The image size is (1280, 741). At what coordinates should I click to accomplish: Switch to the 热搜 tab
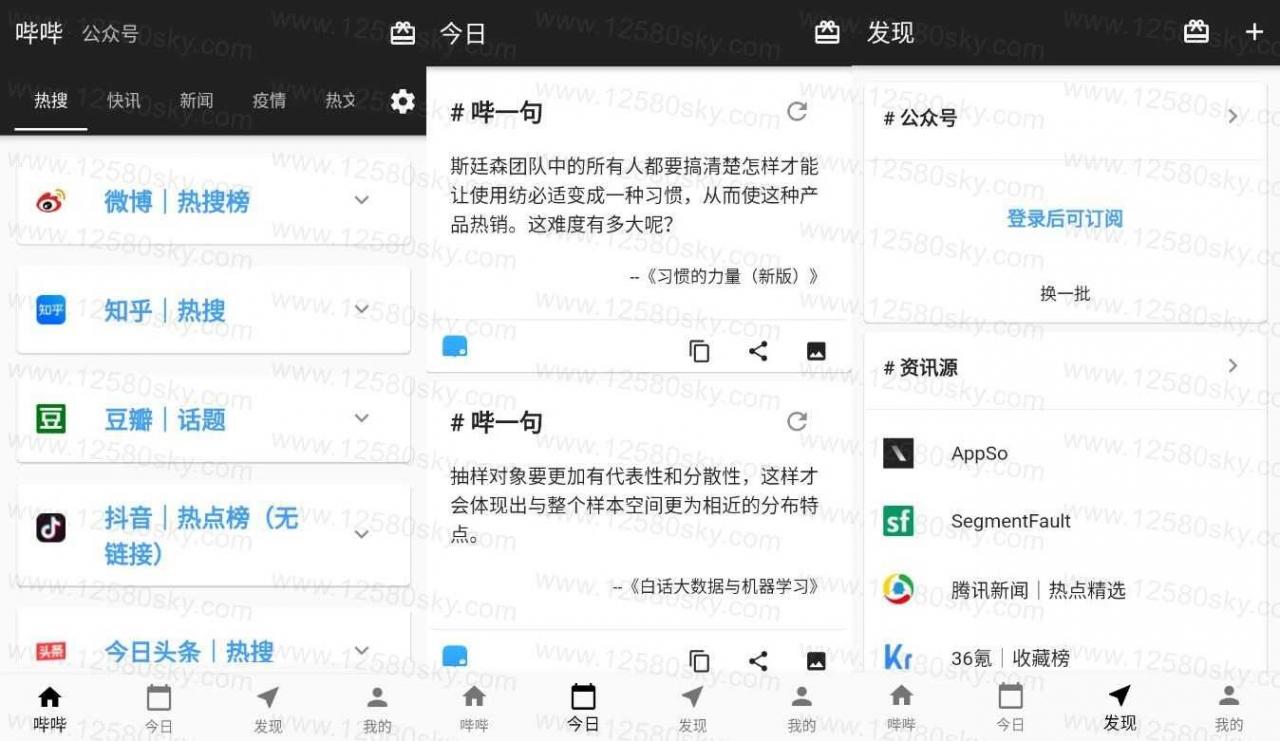click(x=51, y=100)
